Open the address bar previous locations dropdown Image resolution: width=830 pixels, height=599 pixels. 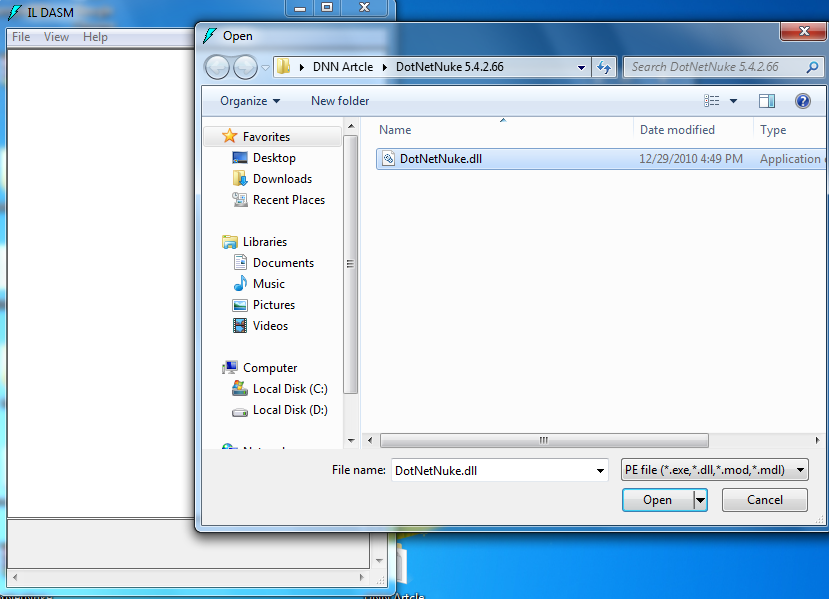click(581, 67)
